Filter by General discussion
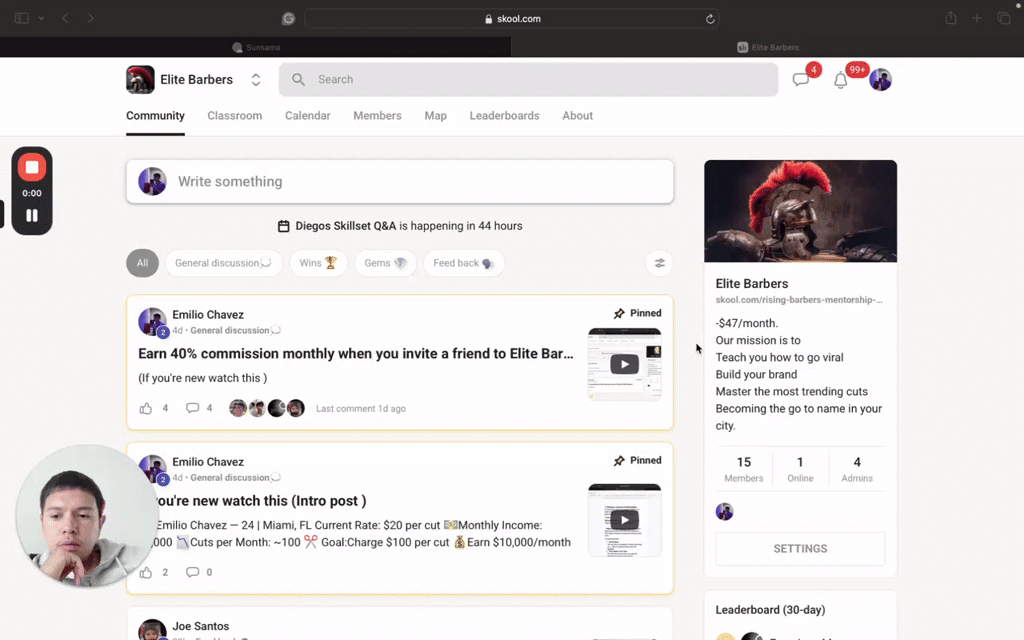Screen dimensions: 1024x640 (223, 263)
